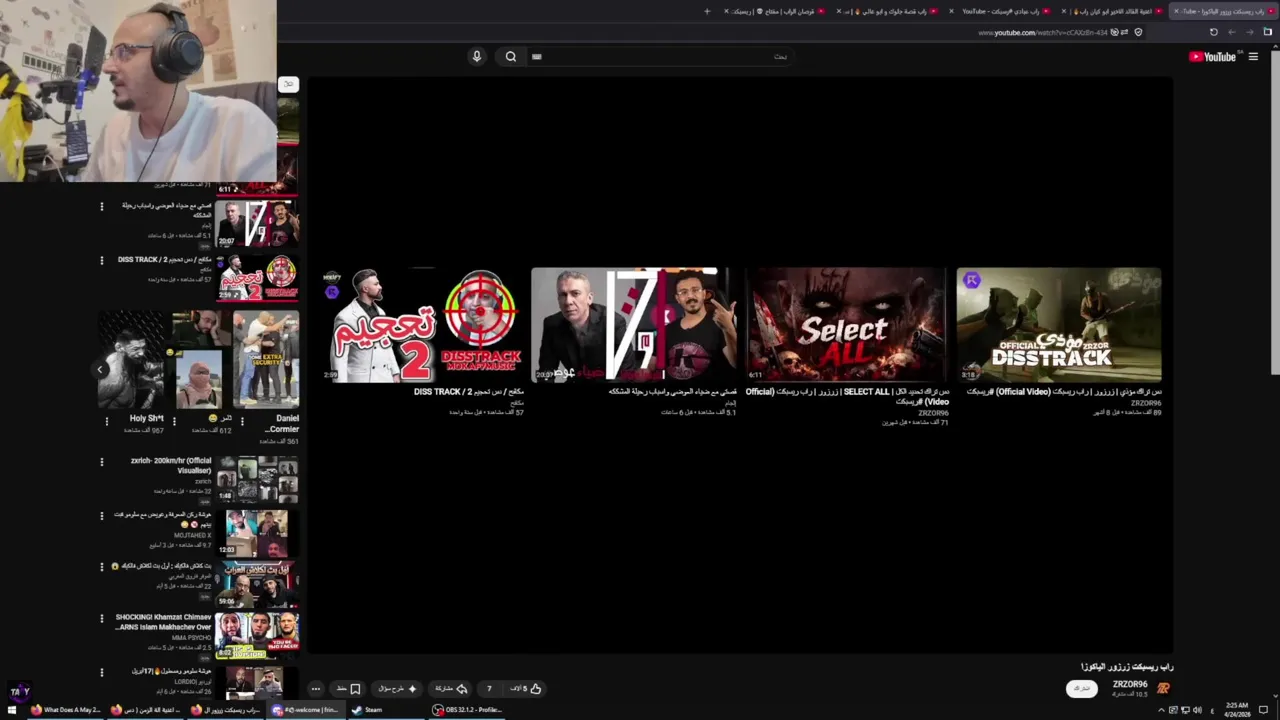Open the MOJTAHED X sidebar video thumbnail
Viewport: 1280px width, 720px height.
click(257, 533)
